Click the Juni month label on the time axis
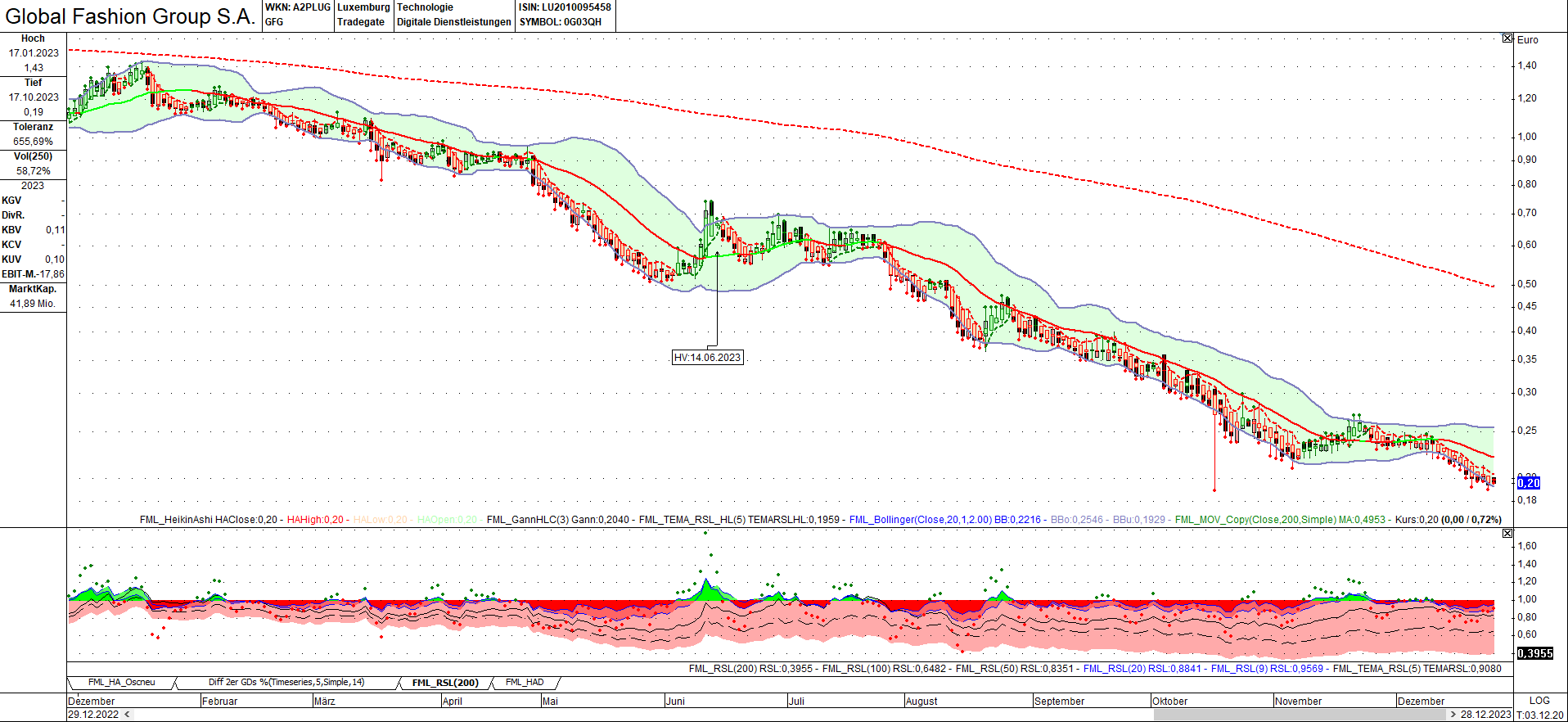 [675, 702]
